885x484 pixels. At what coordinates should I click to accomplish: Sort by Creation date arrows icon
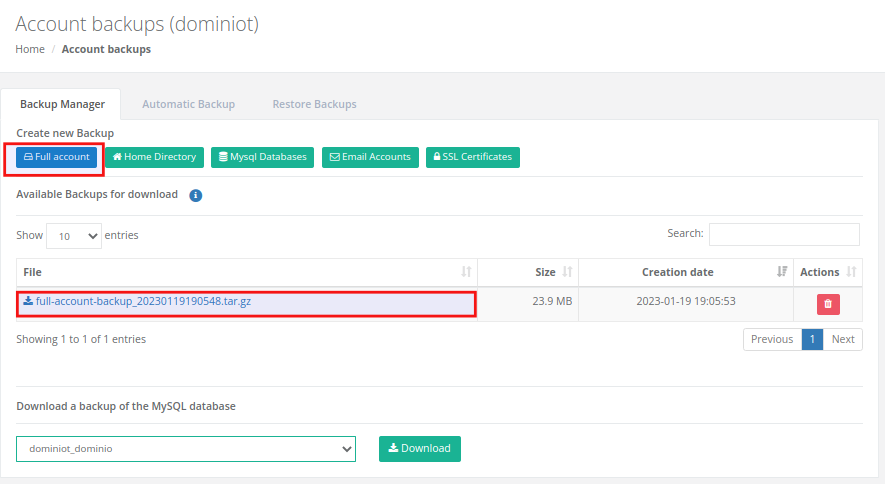point(782,272)
